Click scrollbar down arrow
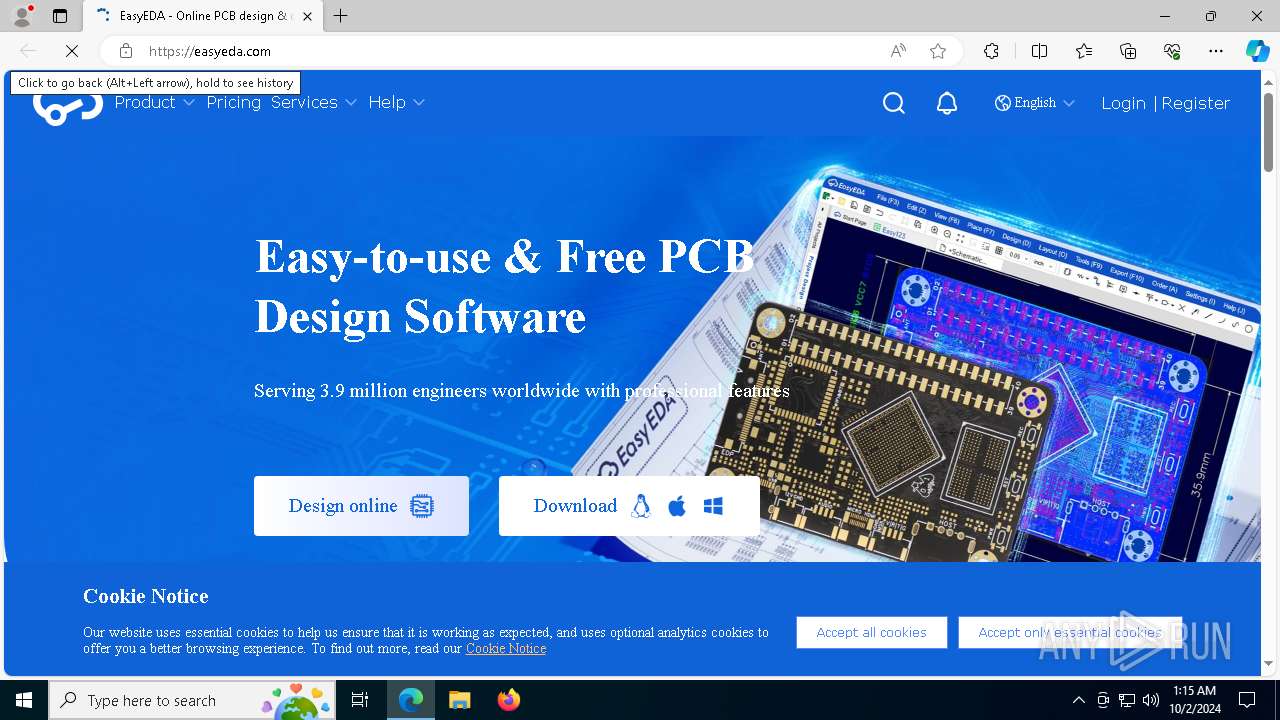Viewport: 1280px width, 720px height. [x=1269, y=664]
